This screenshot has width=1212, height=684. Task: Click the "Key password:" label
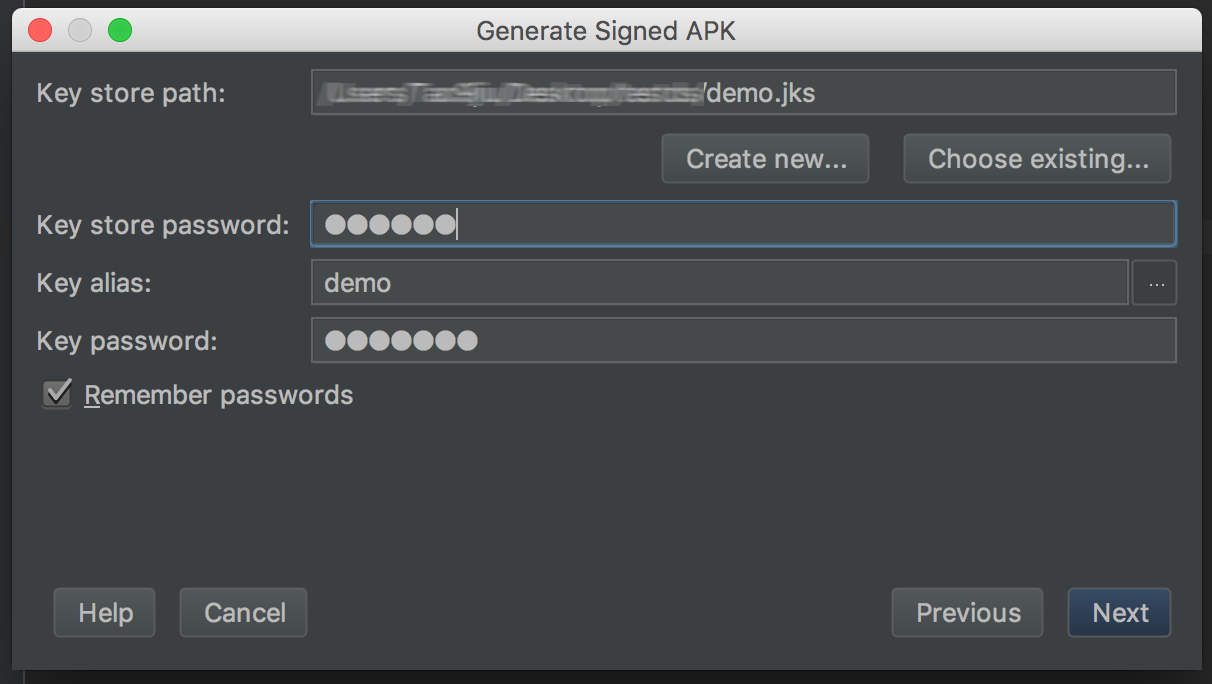pos(126,341)
